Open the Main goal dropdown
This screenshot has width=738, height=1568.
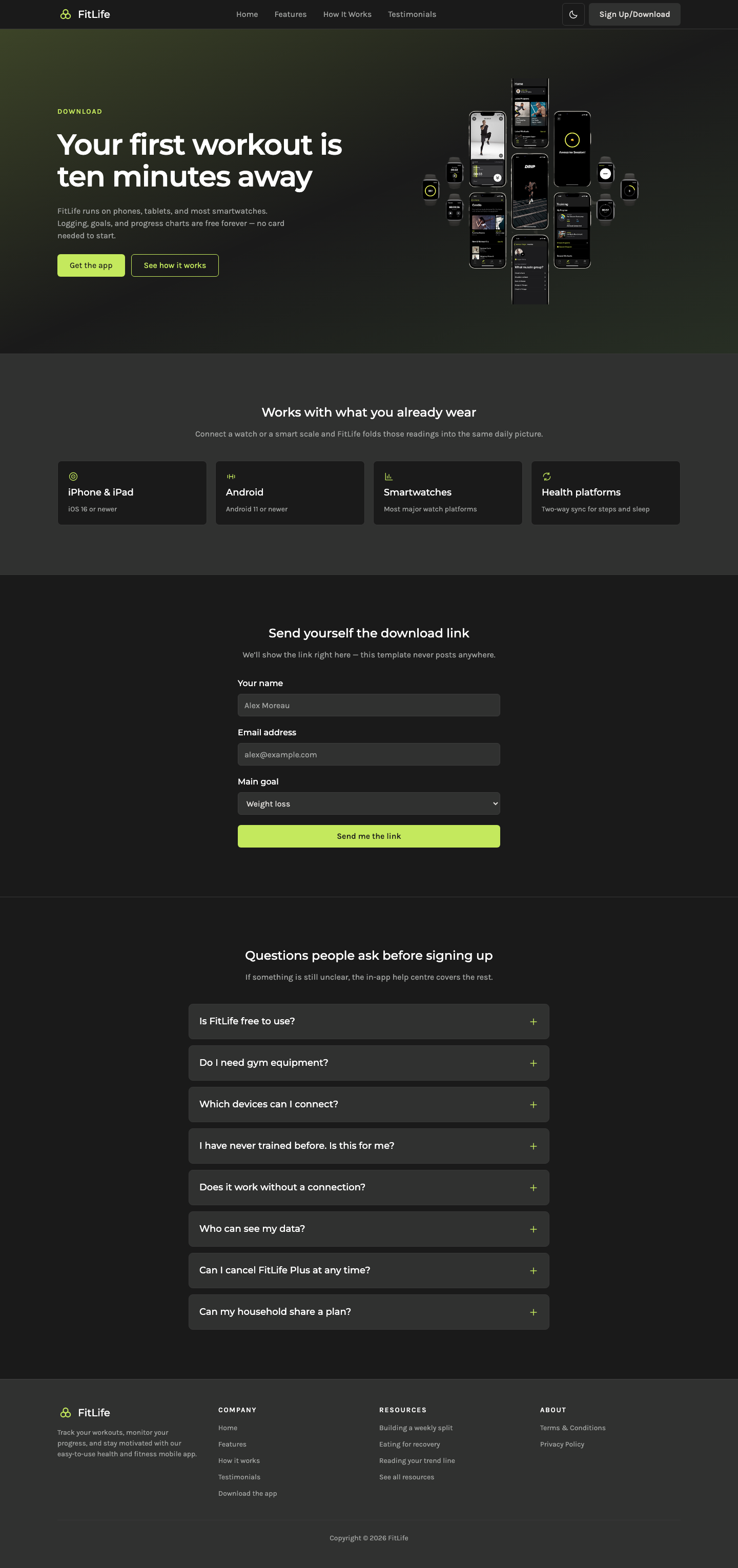(368, 803)
